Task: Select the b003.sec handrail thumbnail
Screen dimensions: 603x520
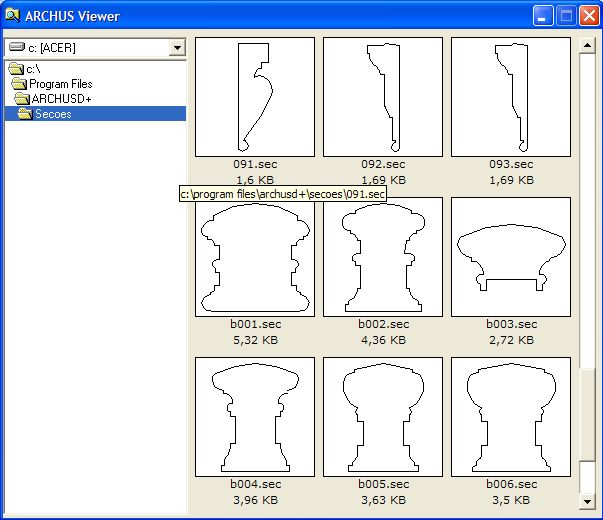Action: click(511, 257)
